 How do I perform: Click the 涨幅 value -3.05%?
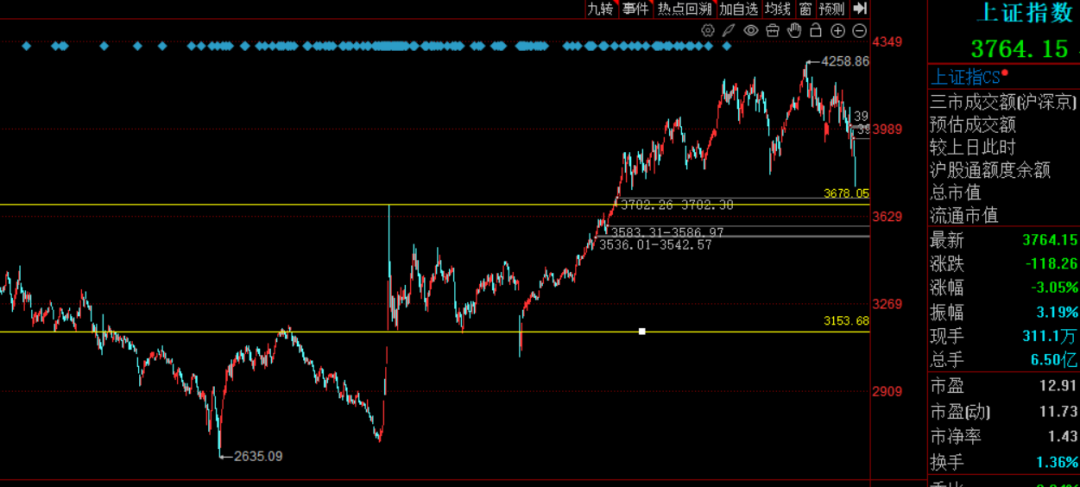(x=1055, y=288)
